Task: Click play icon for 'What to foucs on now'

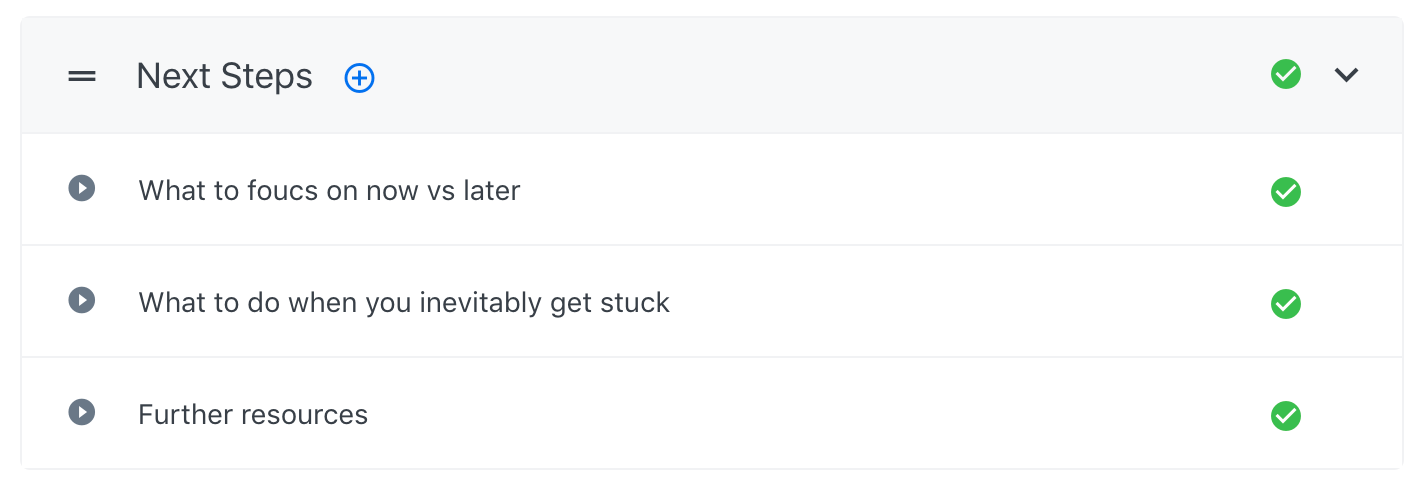Action: [x=82, y=188]
